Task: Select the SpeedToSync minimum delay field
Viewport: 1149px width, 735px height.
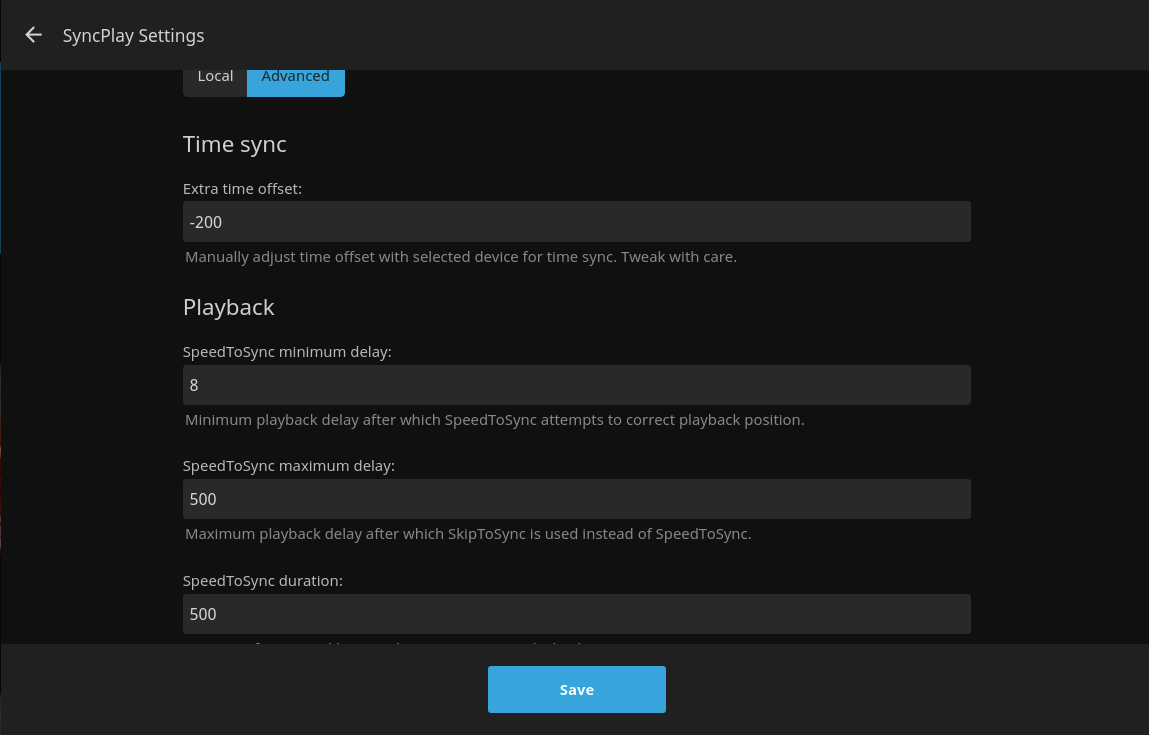Action: 576,384
